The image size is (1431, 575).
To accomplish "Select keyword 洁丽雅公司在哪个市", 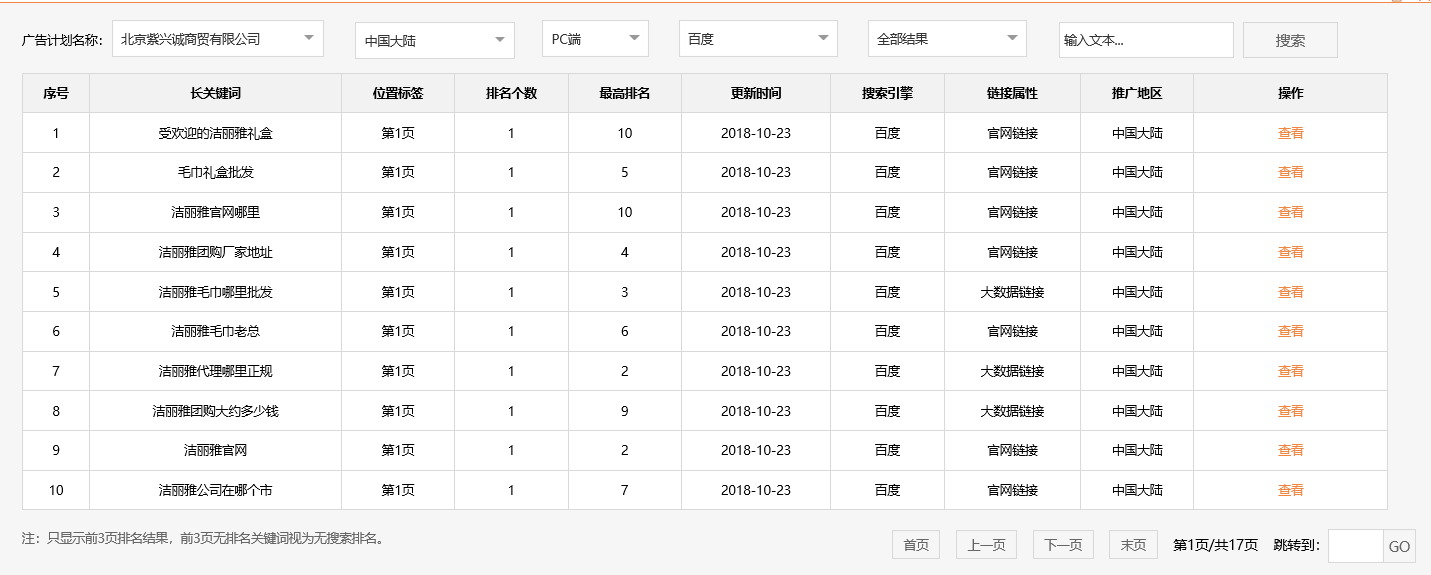I will (216, 490).
